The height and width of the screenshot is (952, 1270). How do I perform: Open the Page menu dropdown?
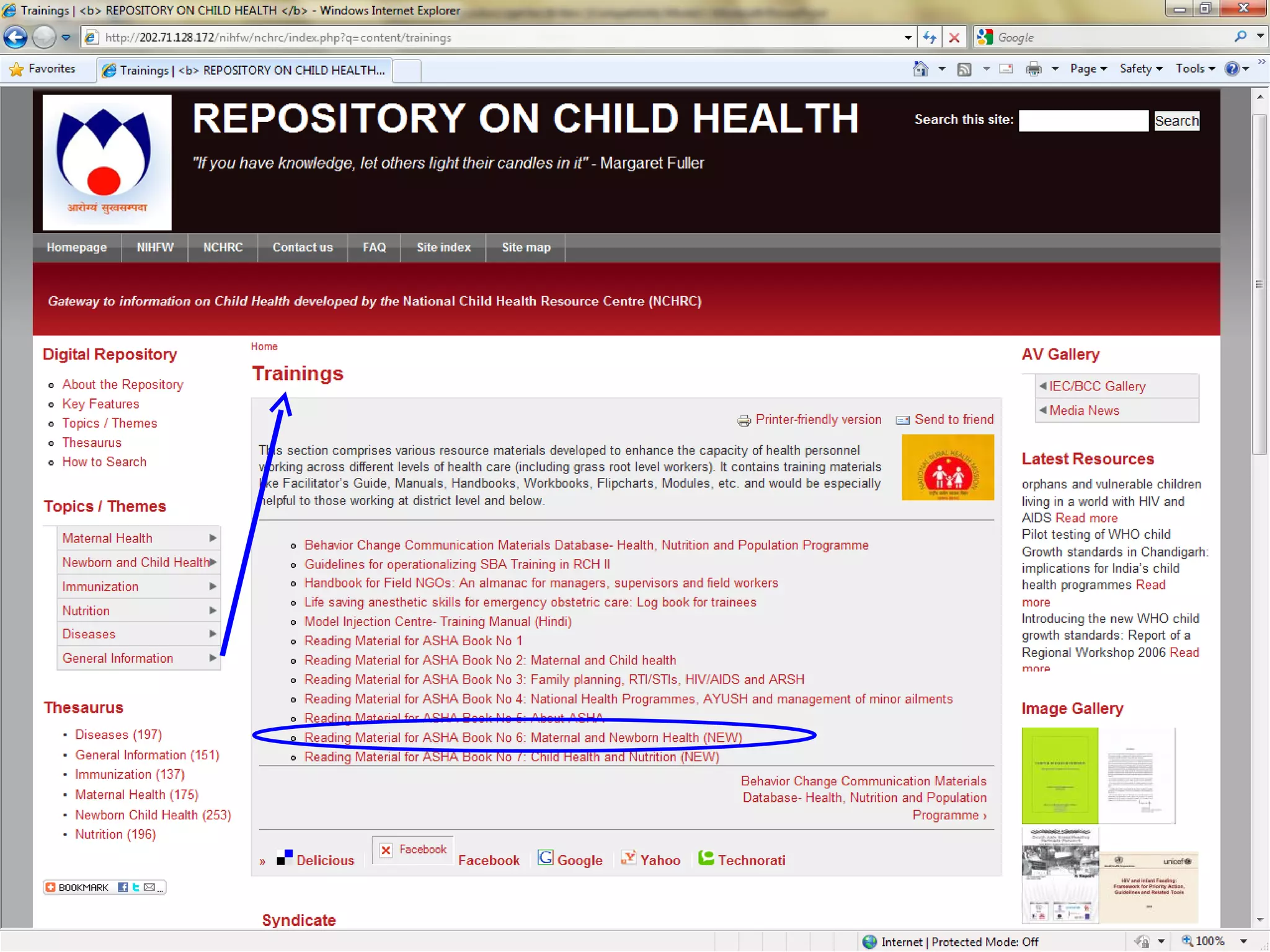coord(1088,69)
